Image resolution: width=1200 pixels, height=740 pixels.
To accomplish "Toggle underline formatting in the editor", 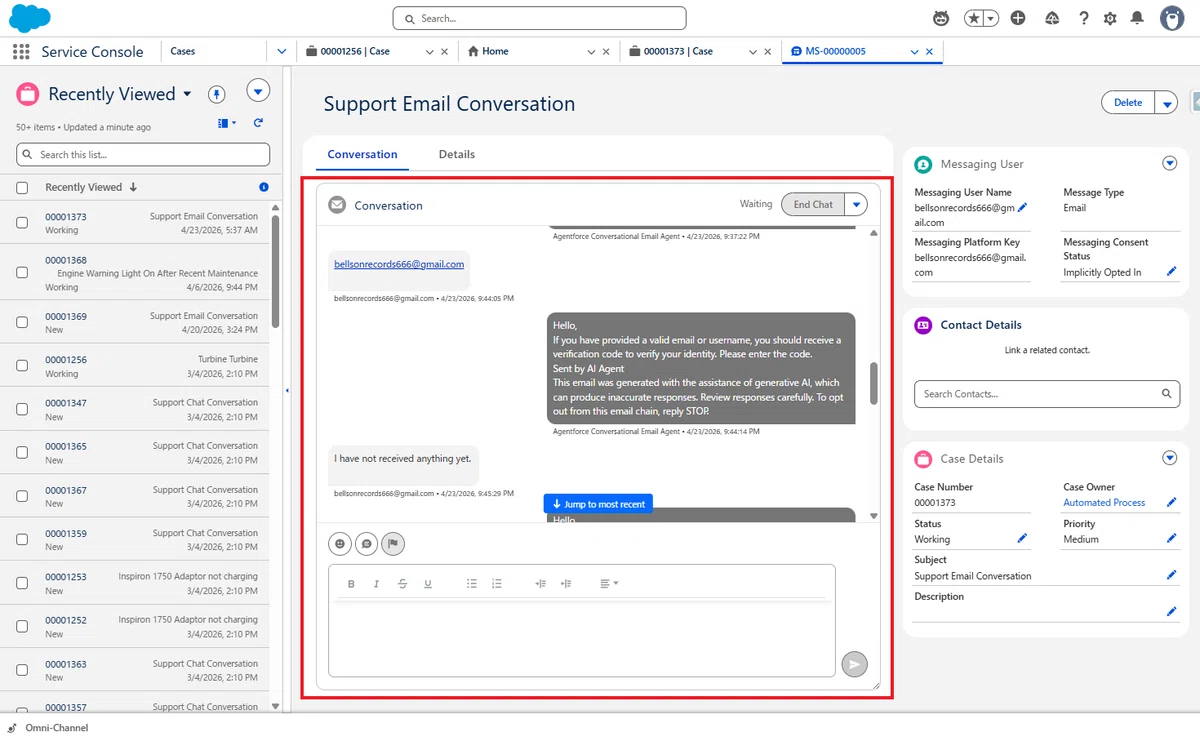I will coord(428,584).
